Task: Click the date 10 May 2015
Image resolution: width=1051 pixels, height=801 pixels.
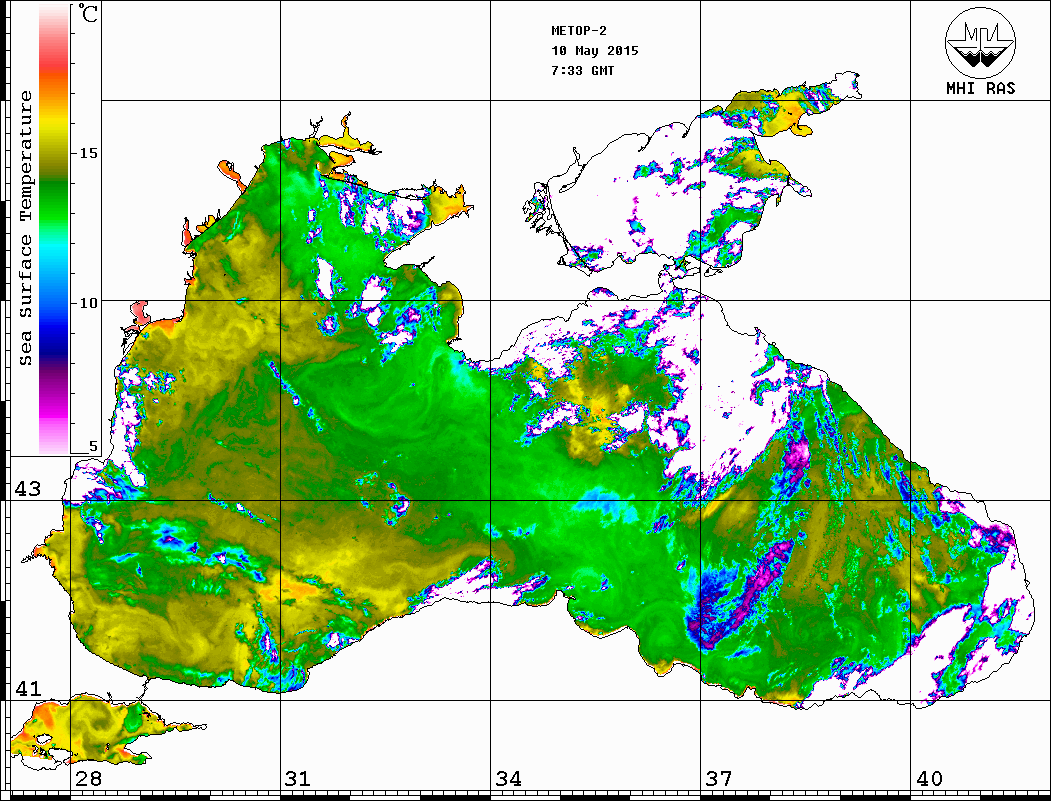Action: pyautogui.click(x=595, y=51)
